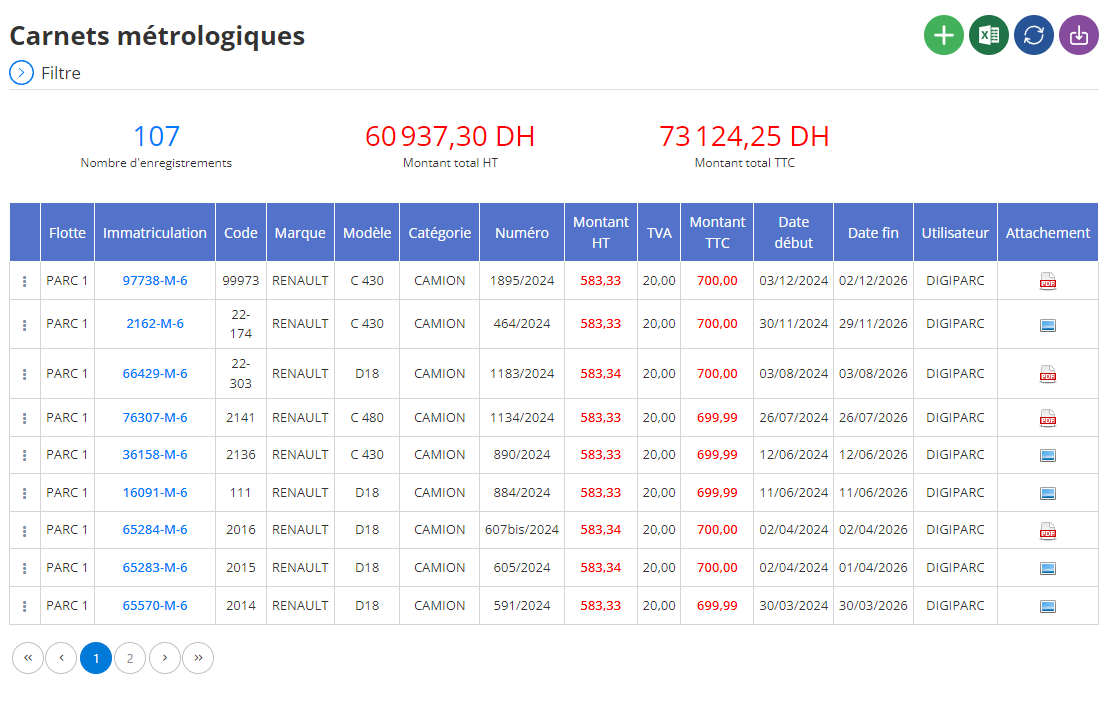Open the row actions menu for 97738-M-6
1109x701 pixels.
click(x=25, y=282)
